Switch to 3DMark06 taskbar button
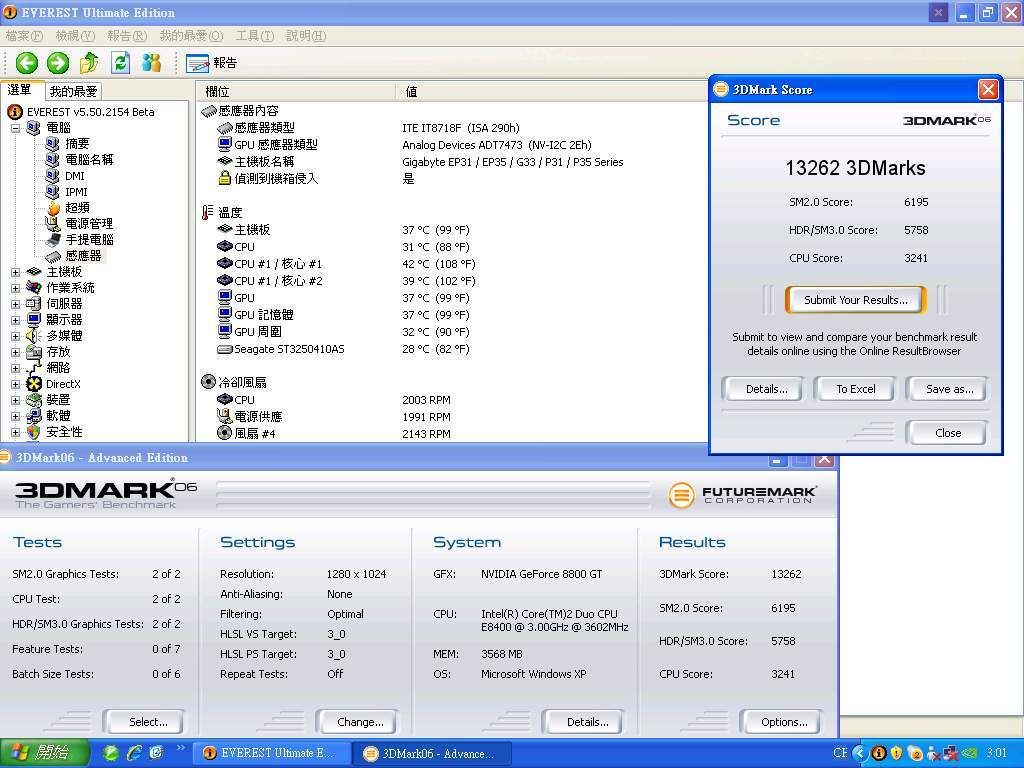1024x768 pixels. click(432, 754)
